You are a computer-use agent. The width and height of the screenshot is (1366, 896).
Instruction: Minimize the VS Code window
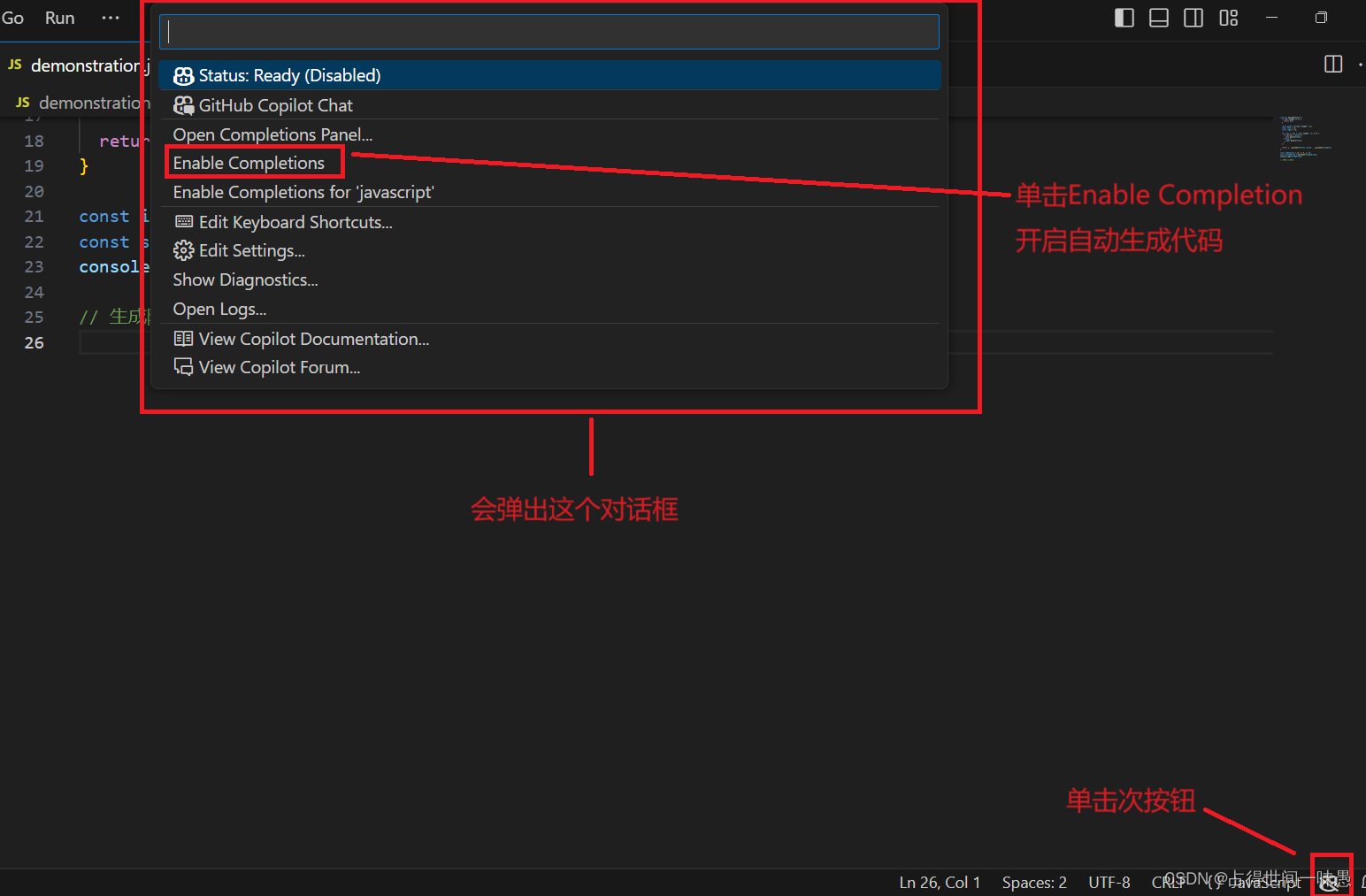coord(1271,18)
